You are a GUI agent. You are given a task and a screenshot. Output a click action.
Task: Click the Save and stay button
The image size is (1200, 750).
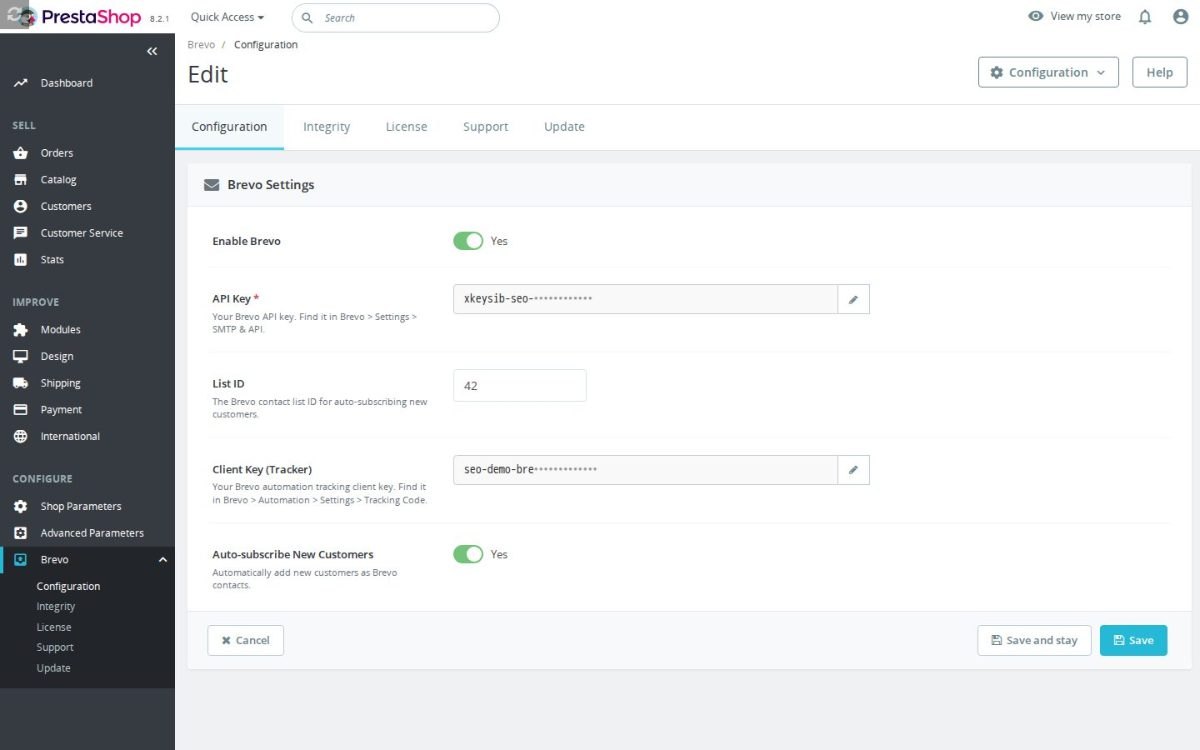1034,640
